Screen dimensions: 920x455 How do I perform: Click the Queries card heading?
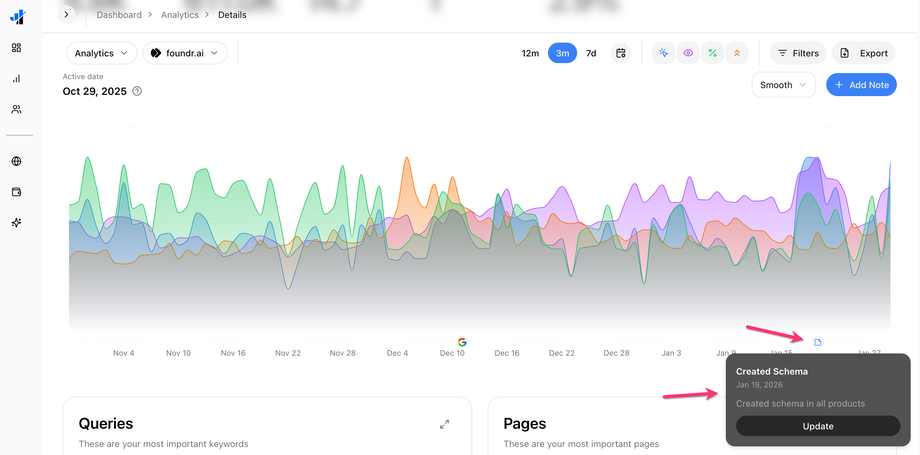(106, 423)
